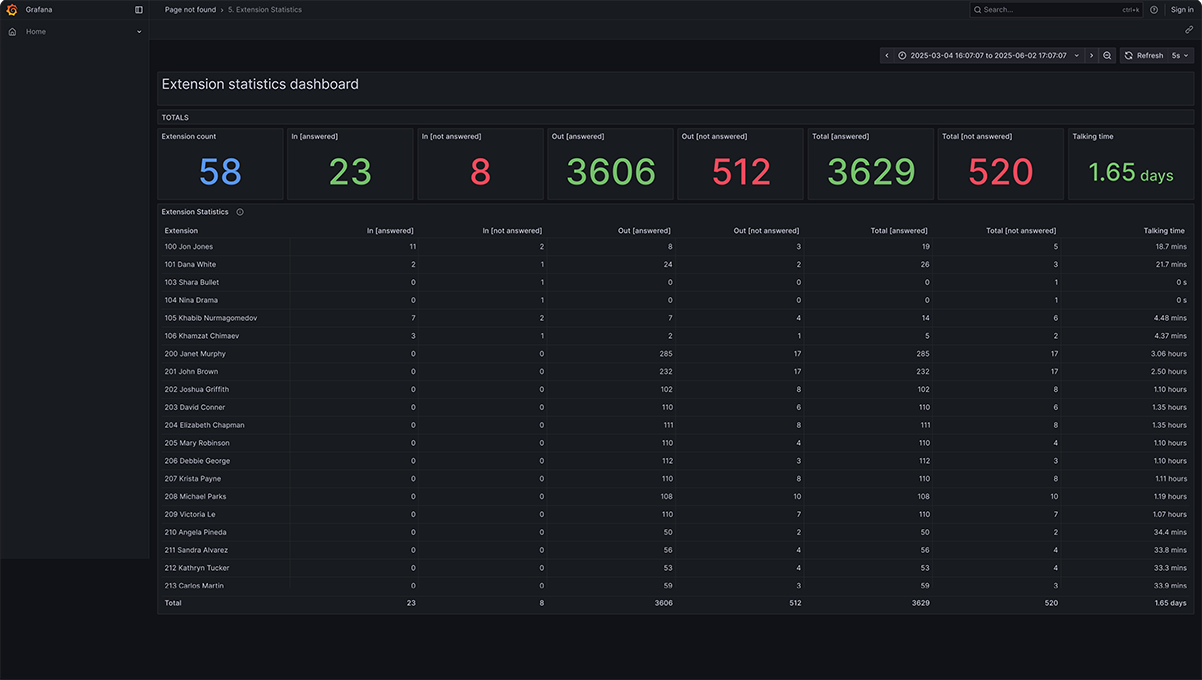Collapse the TOTALS row section
Image resolution: width=1202 pixels, height=680 pixels.
click(x=175, y=118)
